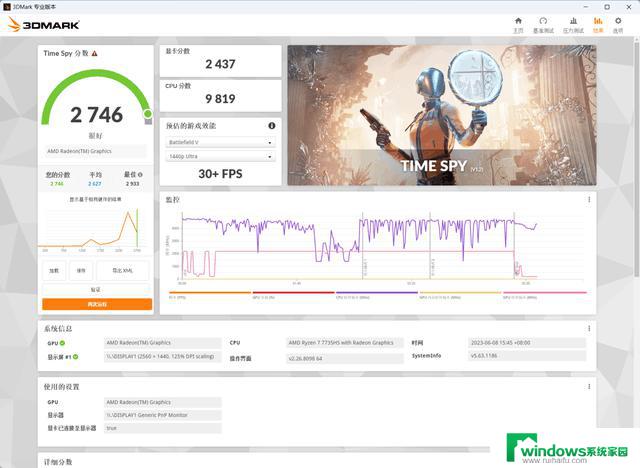Click the best score 2 933 value
This screenshot has width=640, height=468.
tap(133, 184)
